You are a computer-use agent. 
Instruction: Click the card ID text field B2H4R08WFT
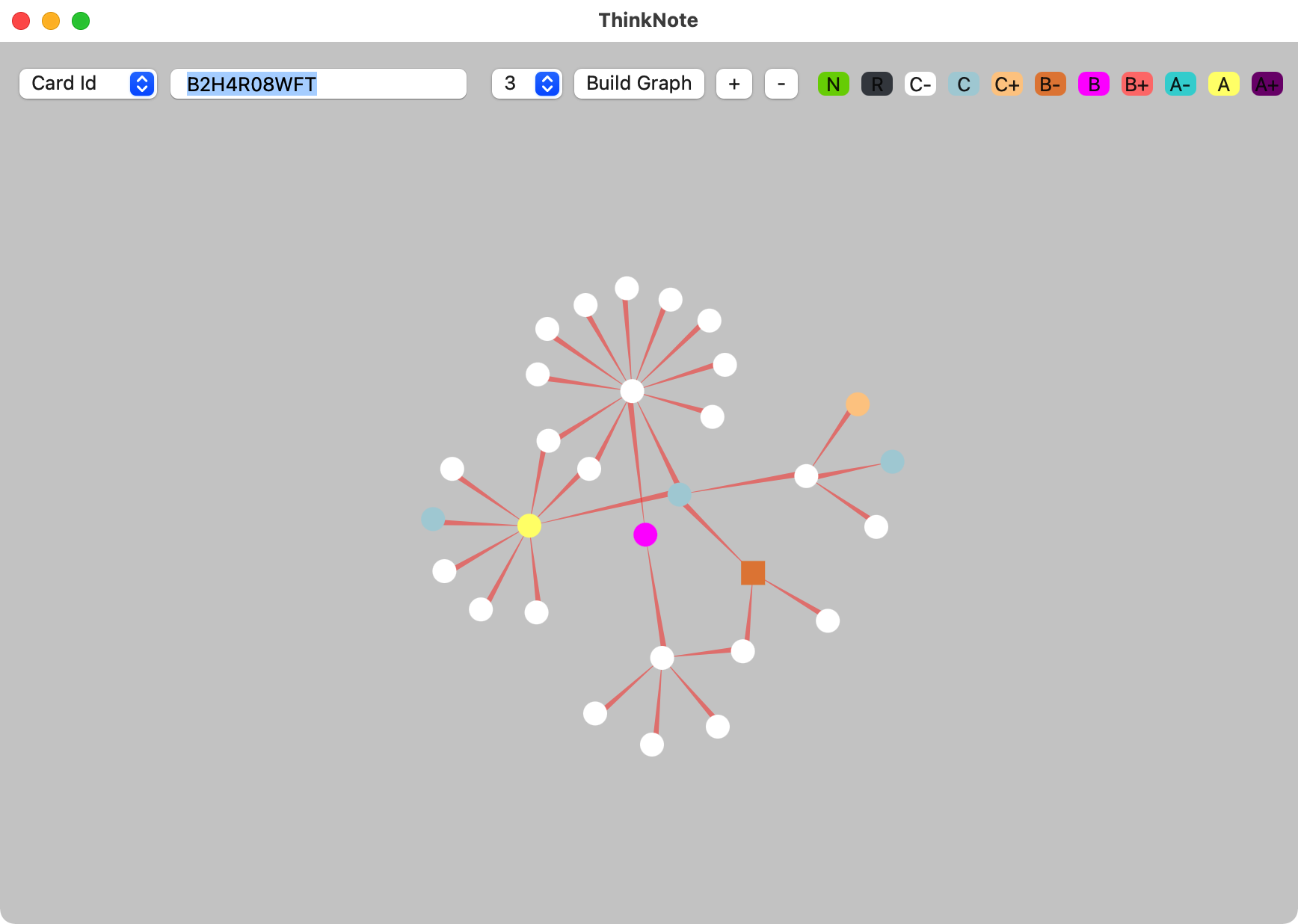[x=319, y=84]
